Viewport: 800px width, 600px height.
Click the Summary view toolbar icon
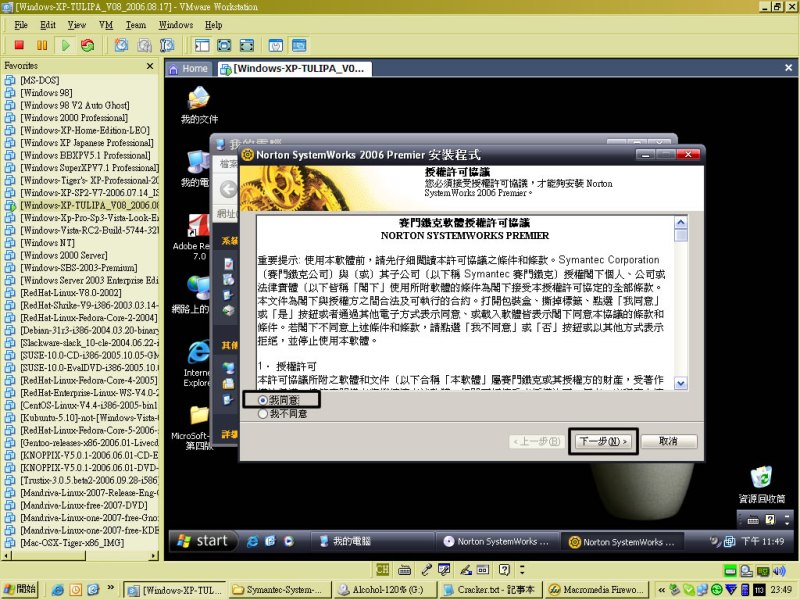pyautogui.click(x=276, y=45)
